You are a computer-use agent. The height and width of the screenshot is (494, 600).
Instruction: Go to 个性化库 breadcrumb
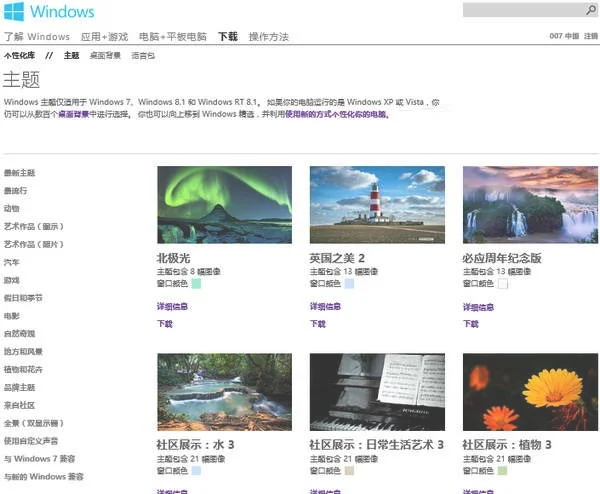19,55
